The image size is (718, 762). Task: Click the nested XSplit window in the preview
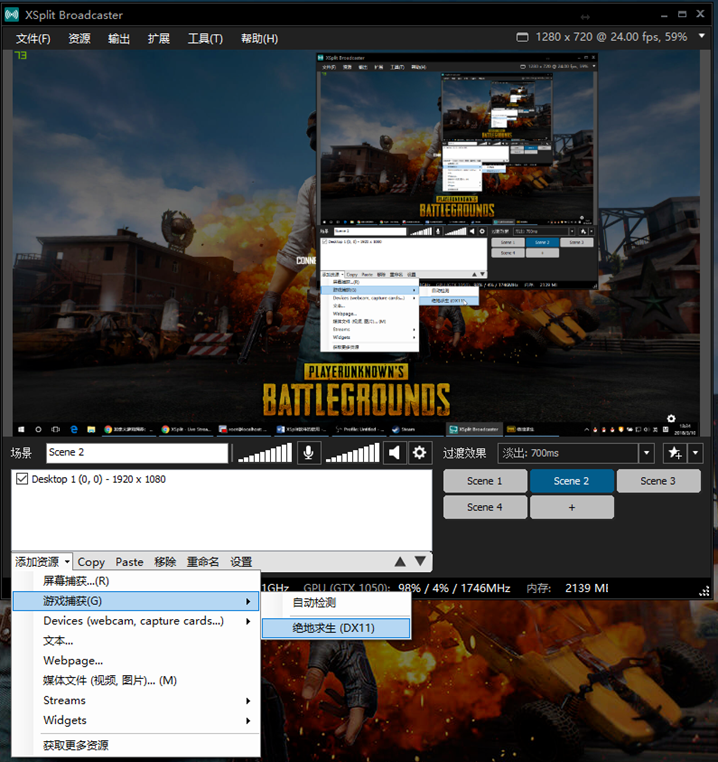coord(457,170)
